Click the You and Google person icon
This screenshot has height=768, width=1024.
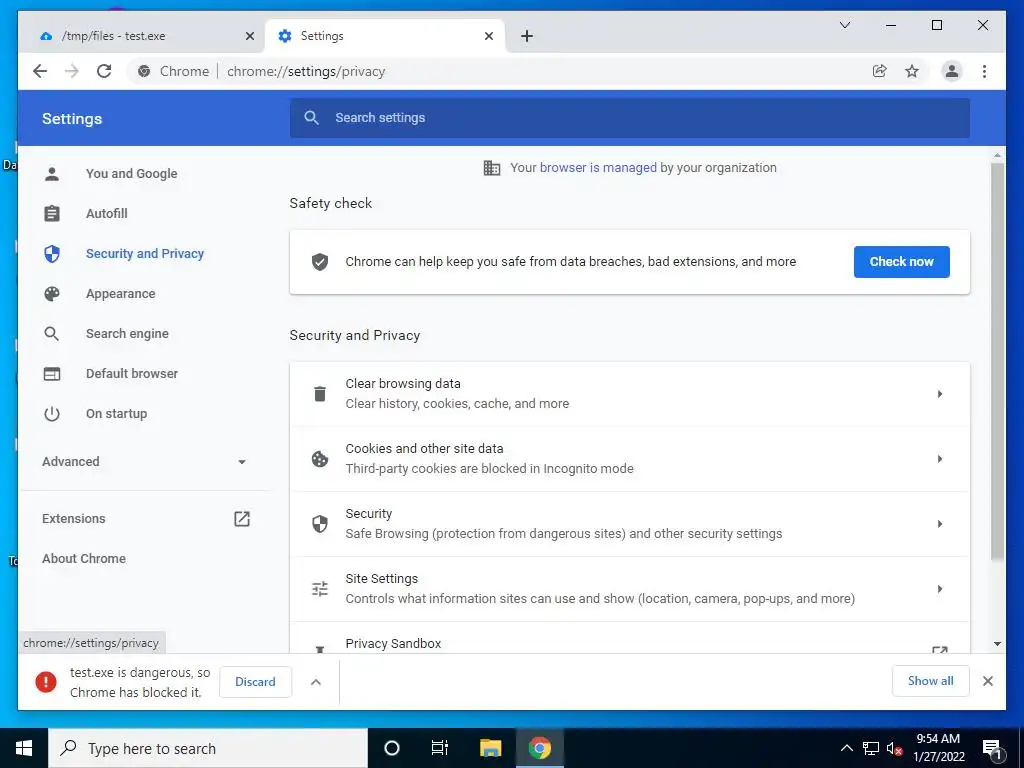pyautogui.click(x=52, y=174)
